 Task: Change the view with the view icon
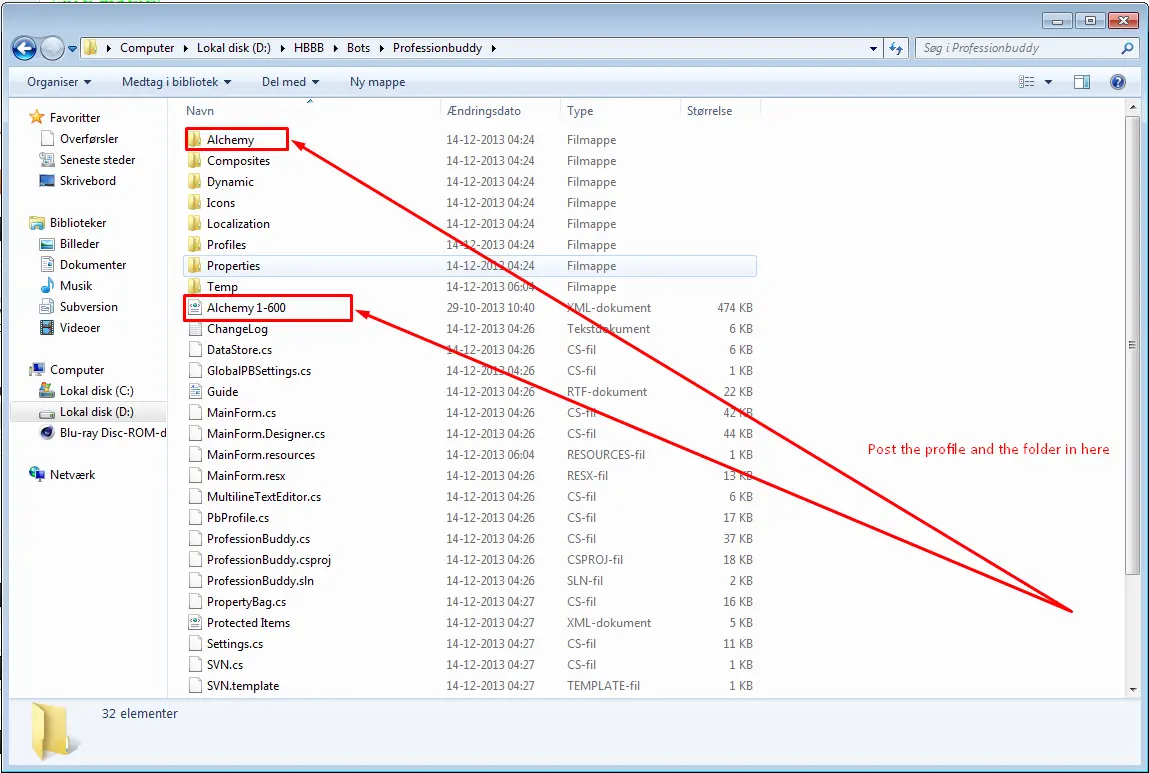click(1027, 82)
